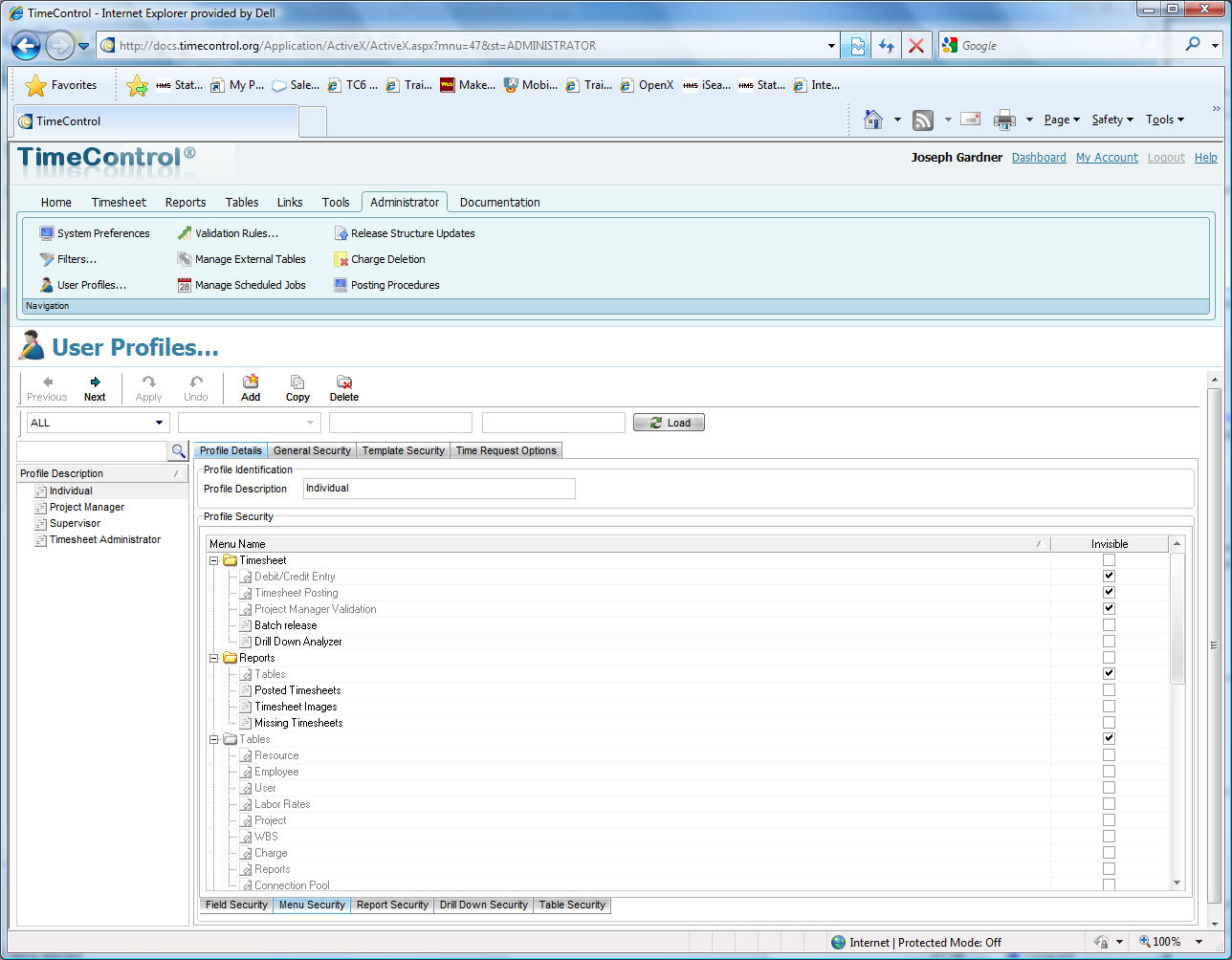Open the empty second filter dropdown
Viewport: 1232px width, 960px height.
click(311, 423)
